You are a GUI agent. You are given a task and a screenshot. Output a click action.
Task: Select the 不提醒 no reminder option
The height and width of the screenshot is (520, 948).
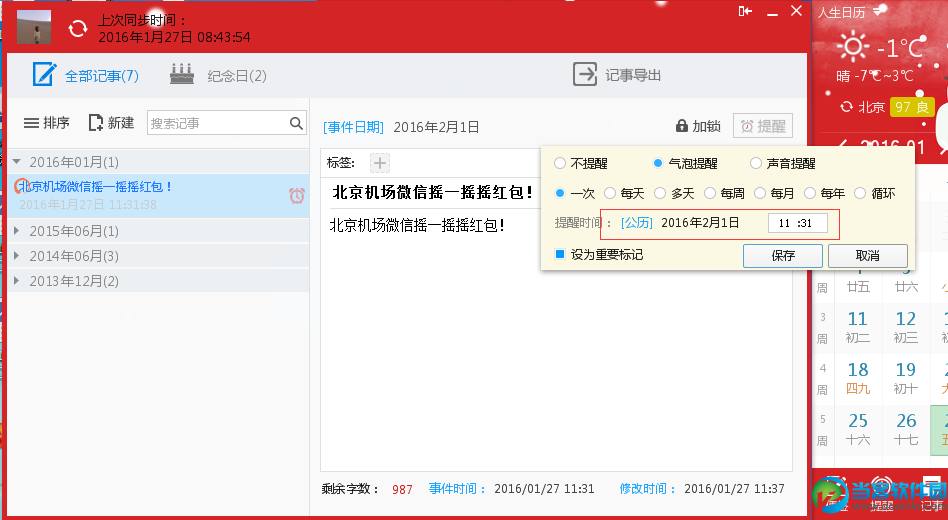click(x=580, y=163)
